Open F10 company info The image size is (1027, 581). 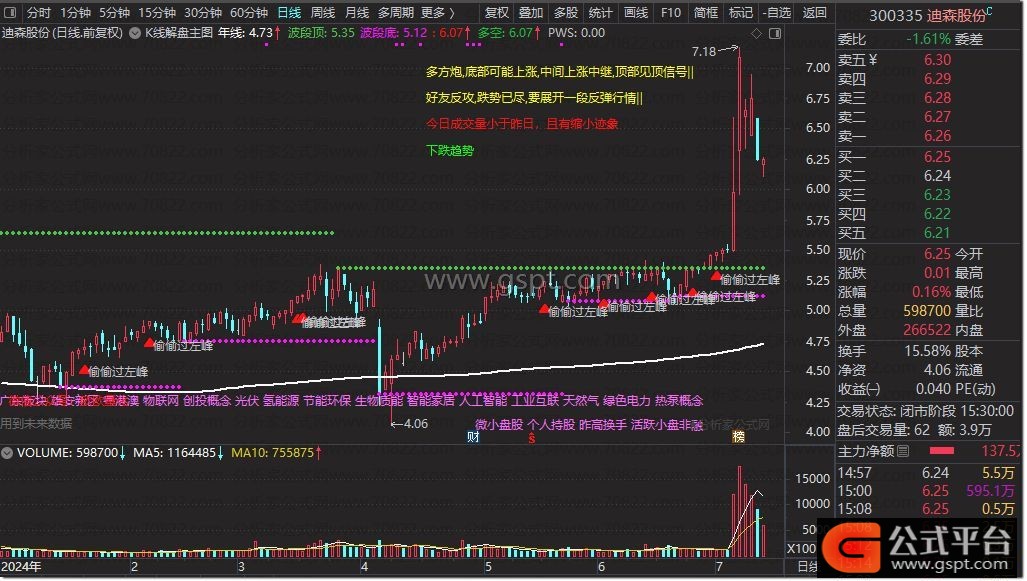coord(671,12)
